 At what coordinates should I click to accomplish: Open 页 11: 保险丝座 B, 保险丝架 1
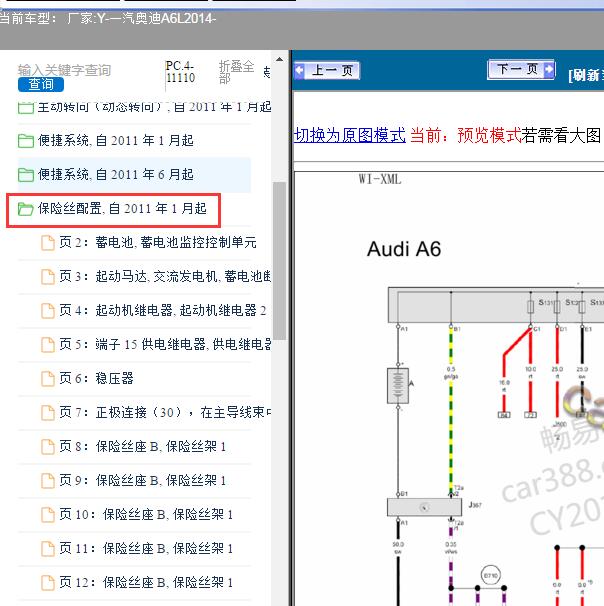146,548
